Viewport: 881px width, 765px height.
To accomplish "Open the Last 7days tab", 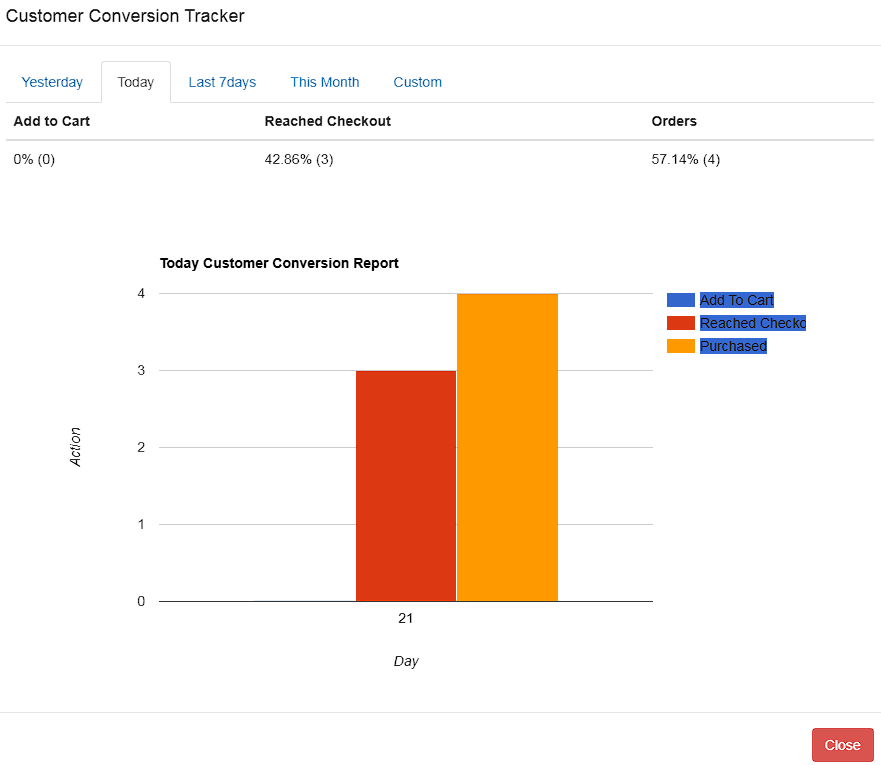I will click(222, 82).
